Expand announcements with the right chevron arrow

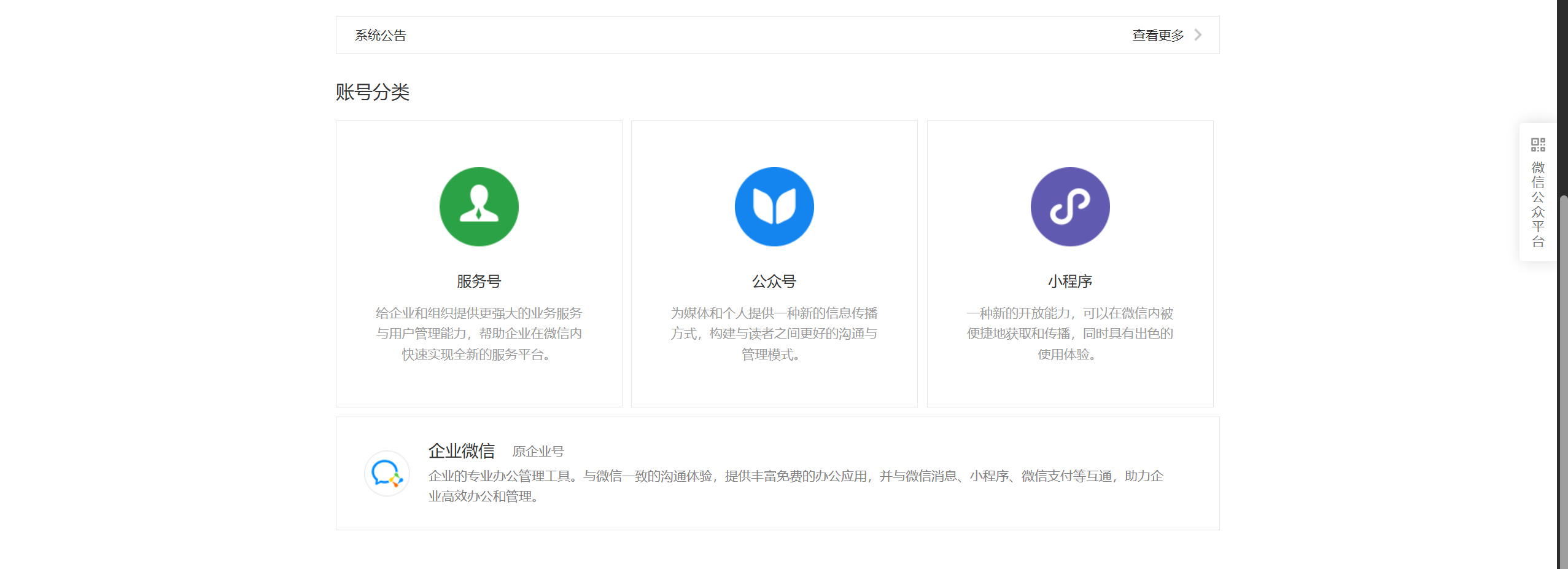click(x=1198, y=35)
